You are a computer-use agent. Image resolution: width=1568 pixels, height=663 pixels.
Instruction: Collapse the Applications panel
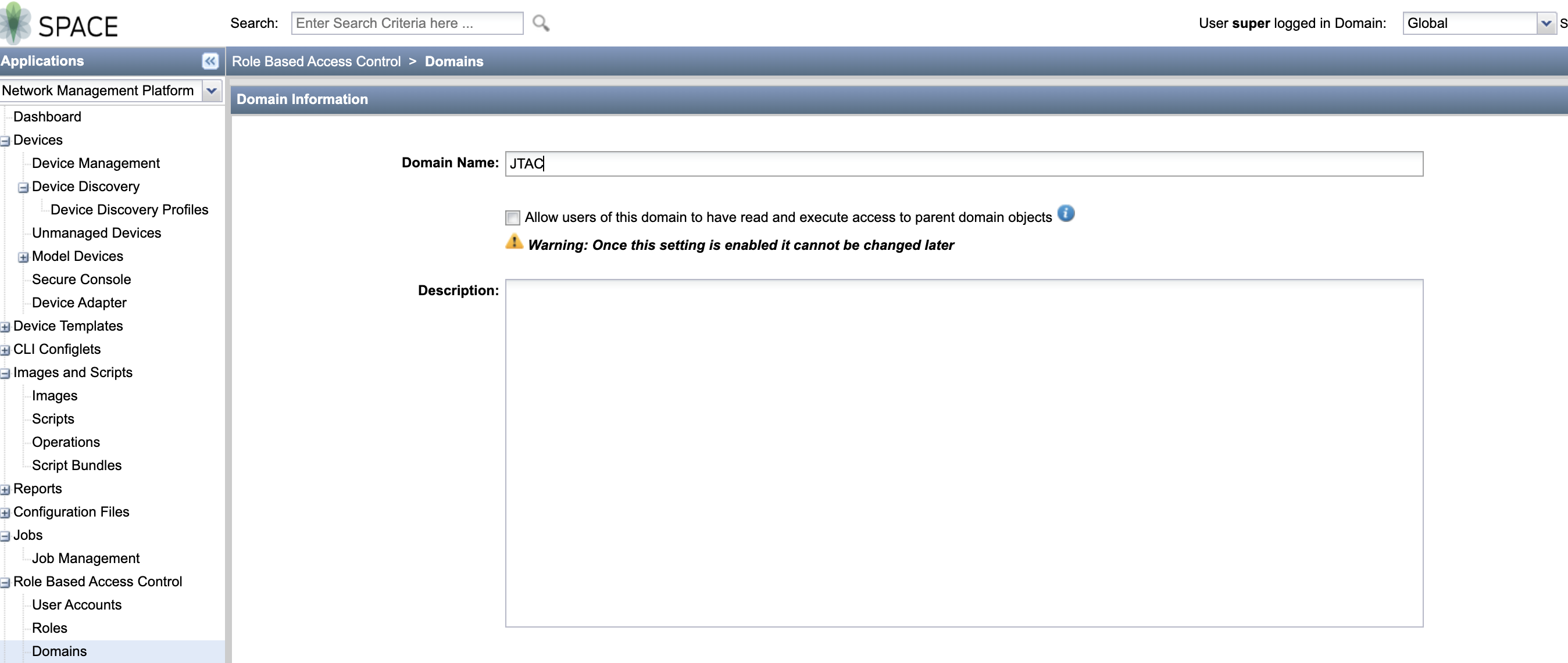tap(210, 61)
